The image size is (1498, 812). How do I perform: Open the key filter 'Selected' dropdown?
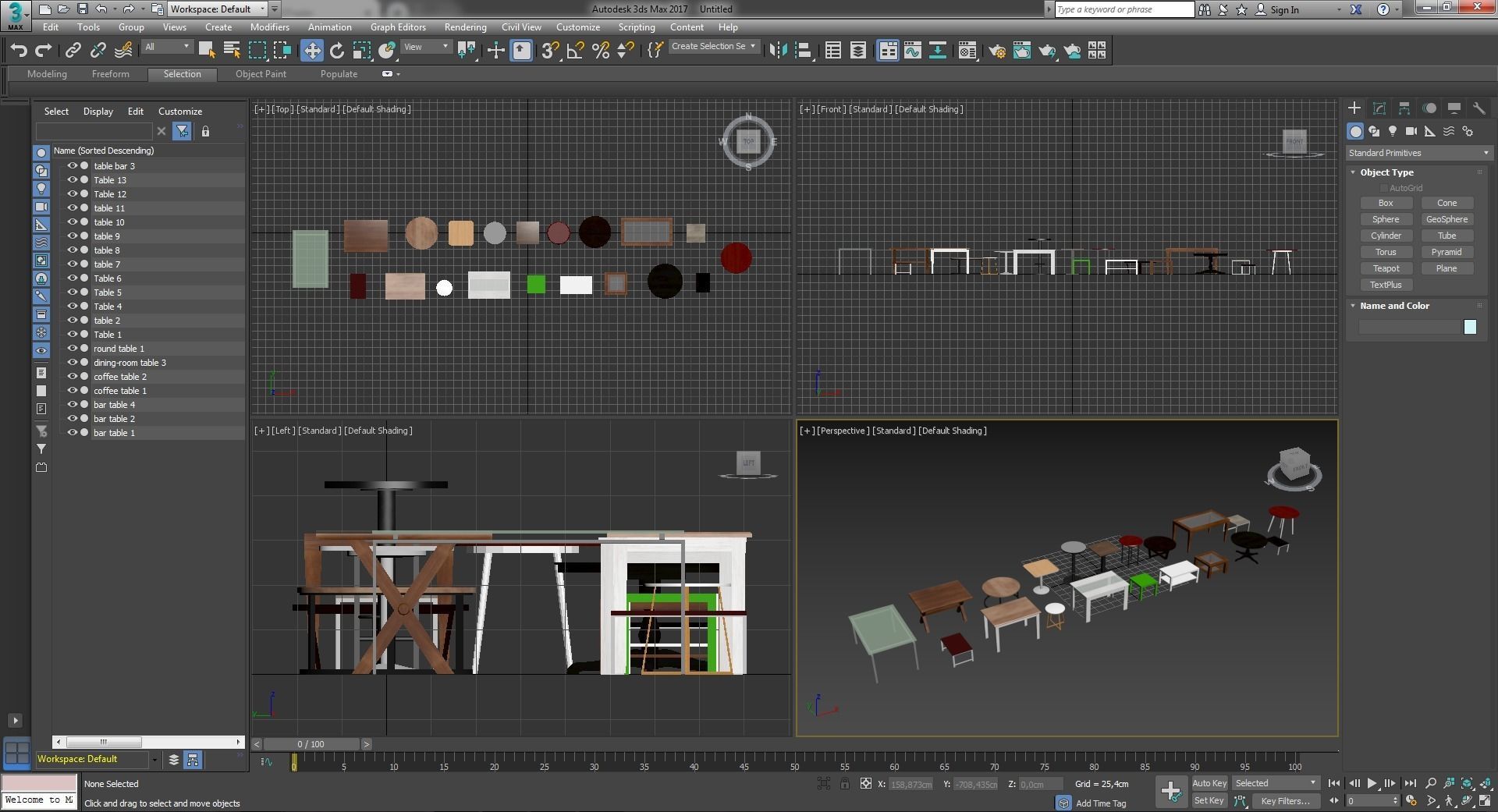click(x=1276, y=783)
